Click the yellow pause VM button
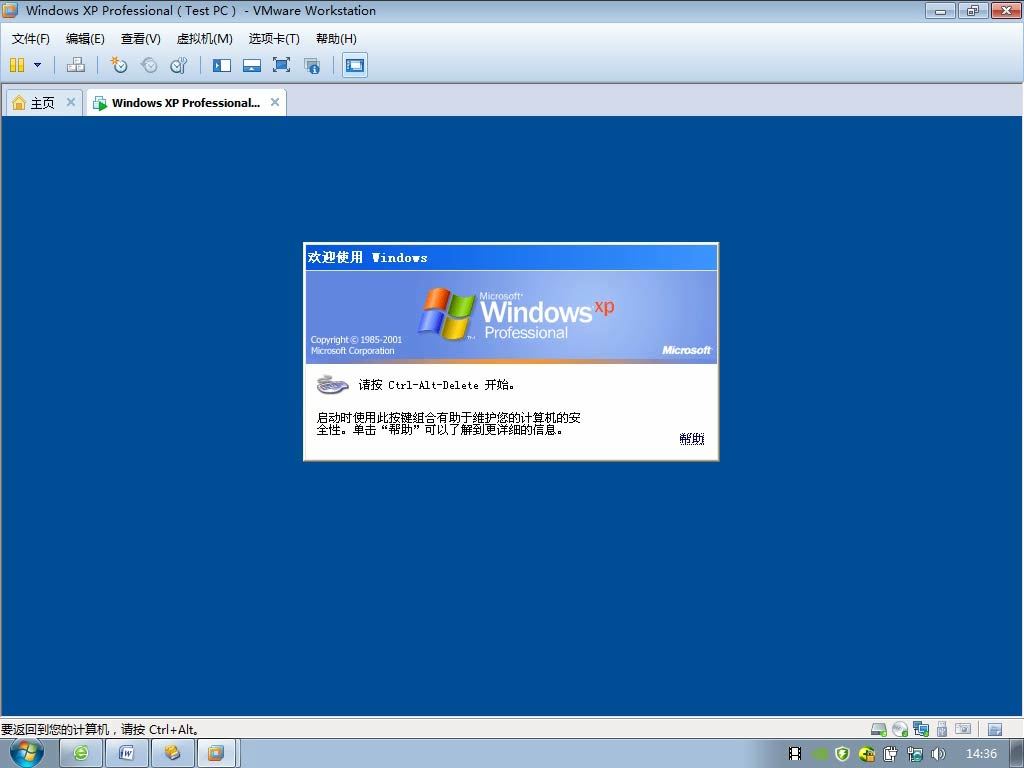This screenshot has width=1024, height=768. pyautogui.click(x=17, y=65)
